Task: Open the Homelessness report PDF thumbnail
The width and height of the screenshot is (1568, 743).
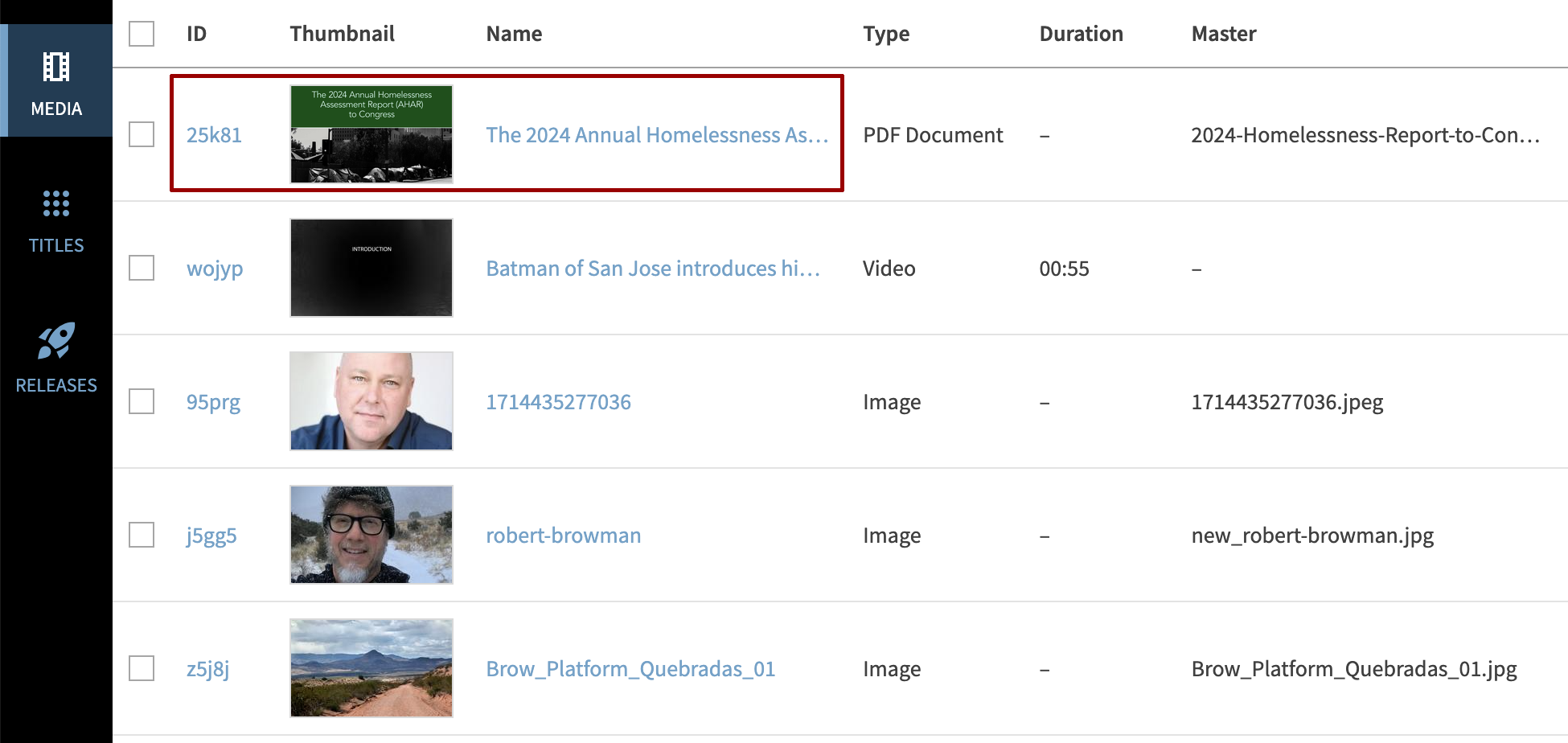Action: pyautogui.click(x=371, y=134)
